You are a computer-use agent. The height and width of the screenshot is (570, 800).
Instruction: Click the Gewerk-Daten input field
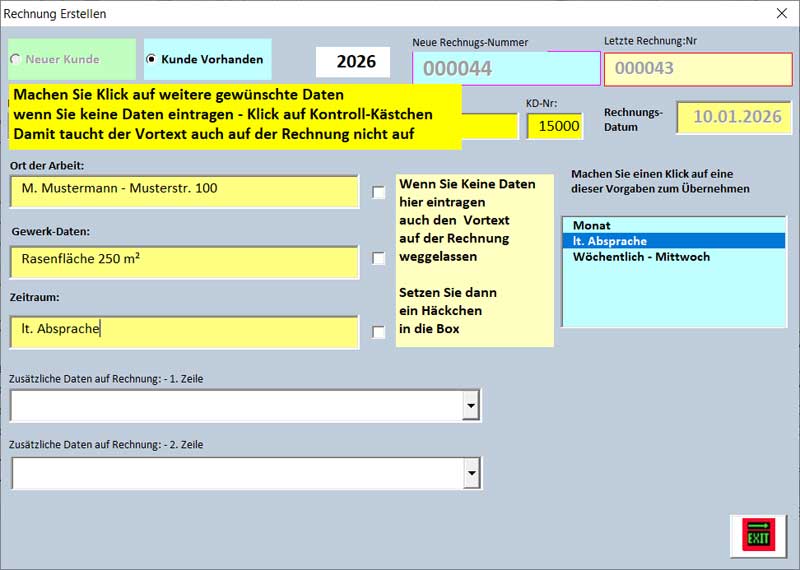pos(184,262)
